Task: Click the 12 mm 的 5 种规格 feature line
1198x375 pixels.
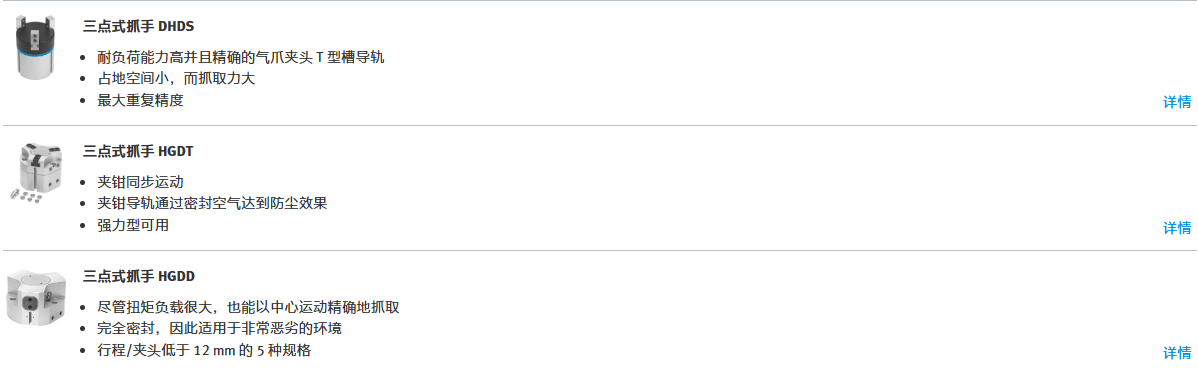Action: 204,351
